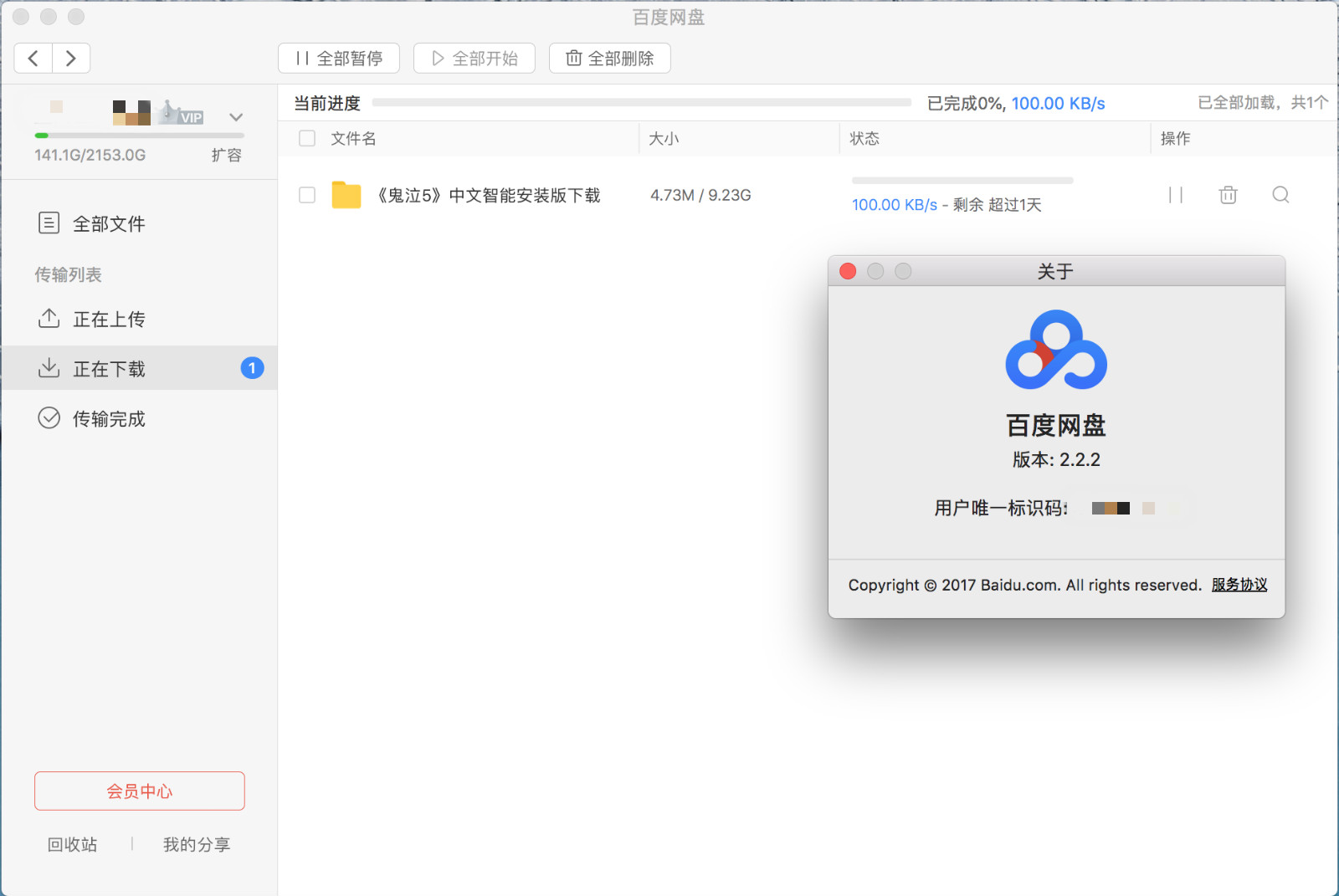Go forward with the right arrow button
The width and height of the screenshot is (1339, 896).
(x=71, y=58)
